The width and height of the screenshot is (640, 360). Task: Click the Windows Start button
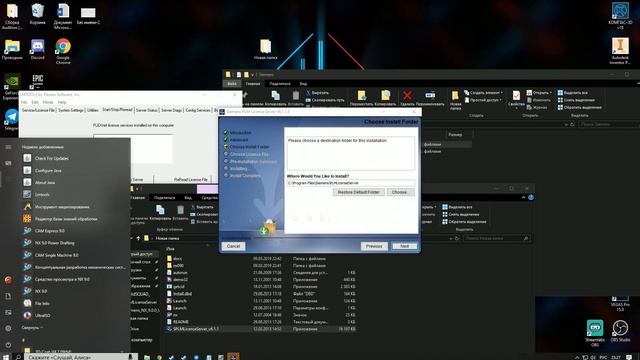[6, 357]
